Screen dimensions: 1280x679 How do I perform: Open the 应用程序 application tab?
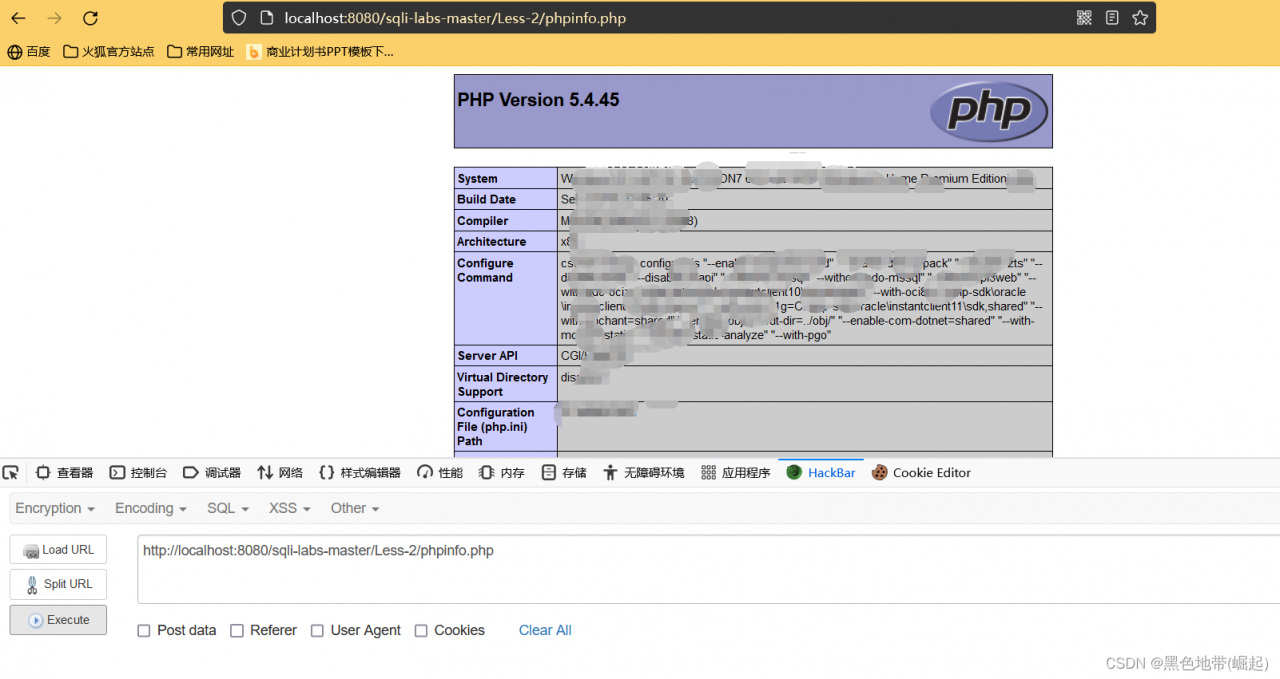pos(736,473)
